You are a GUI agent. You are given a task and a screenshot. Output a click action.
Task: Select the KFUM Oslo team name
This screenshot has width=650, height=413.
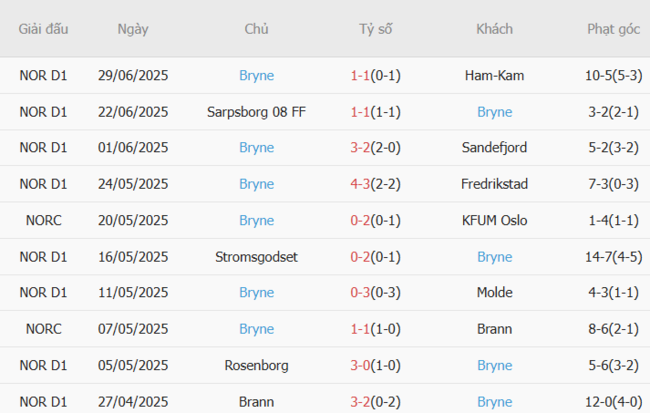494,221
